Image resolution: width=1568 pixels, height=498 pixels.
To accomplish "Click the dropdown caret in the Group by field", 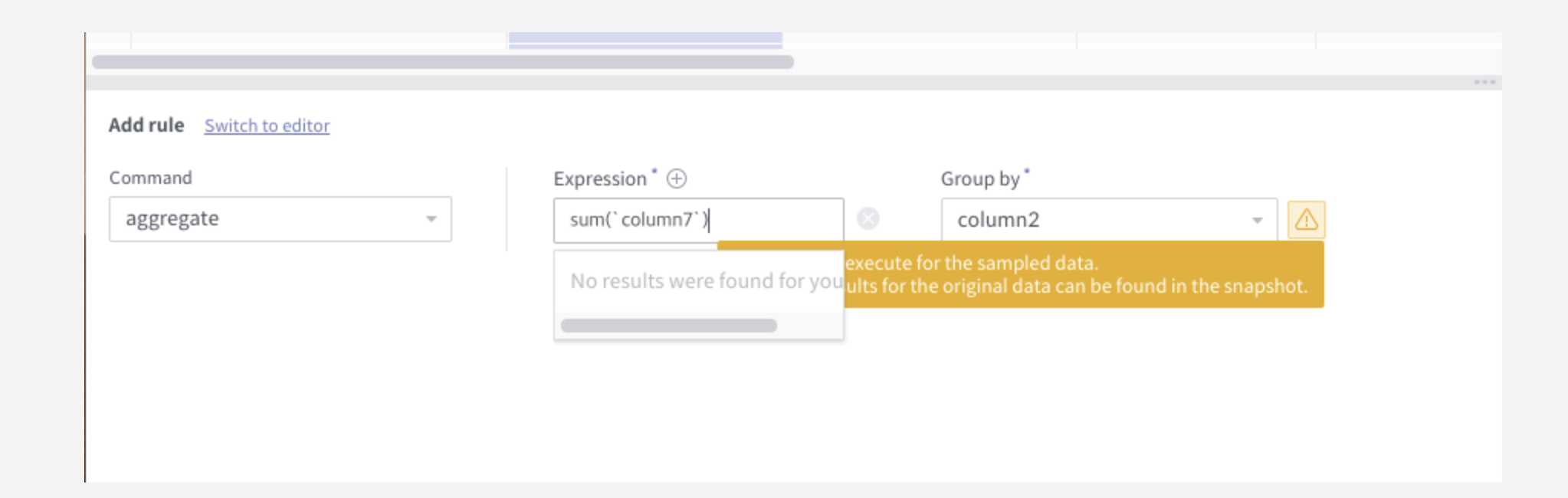I will [x=1258, y=220].
